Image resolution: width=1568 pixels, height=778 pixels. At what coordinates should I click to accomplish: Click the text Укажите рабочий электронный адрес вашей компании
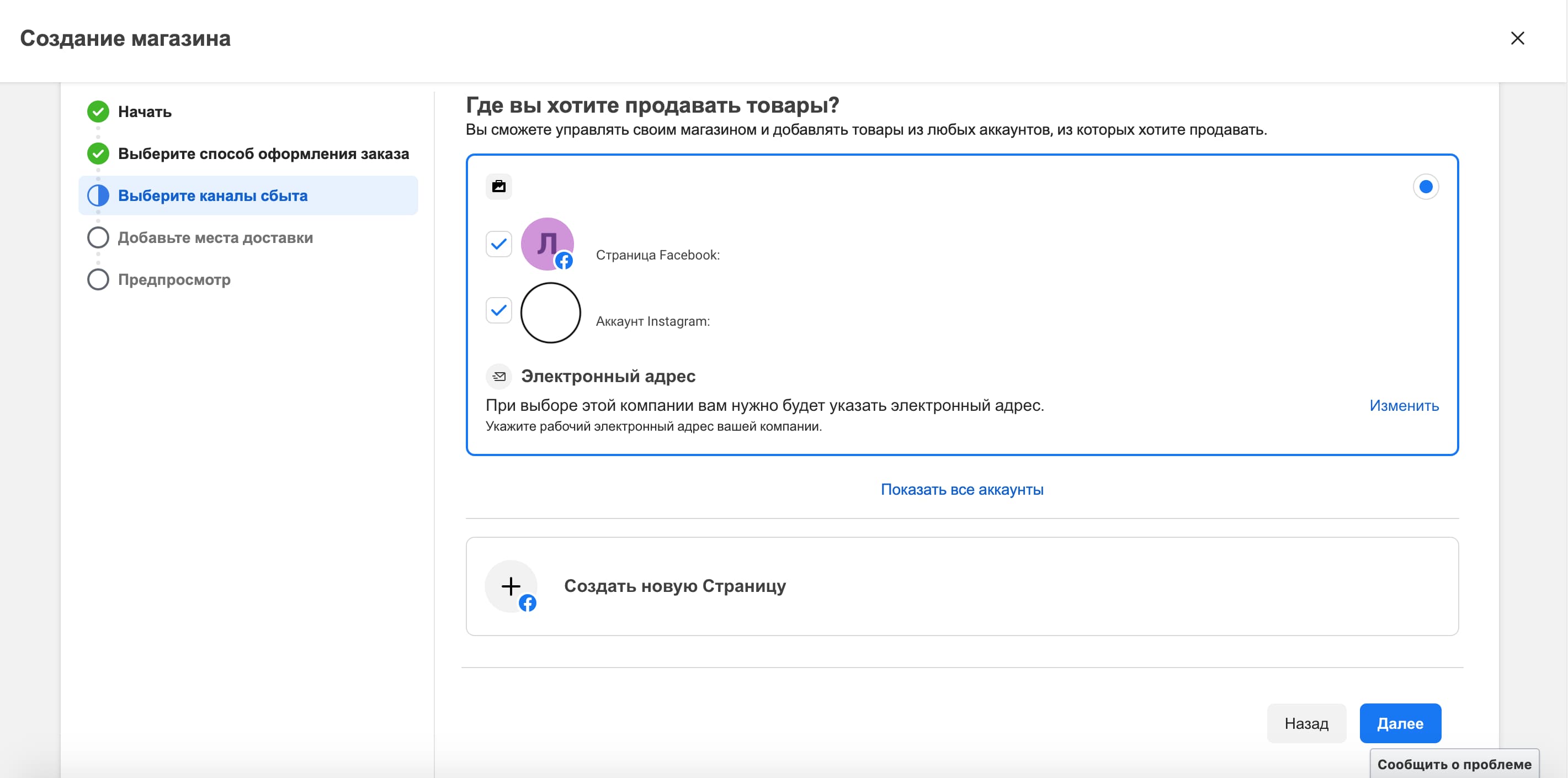click(653, 427)
